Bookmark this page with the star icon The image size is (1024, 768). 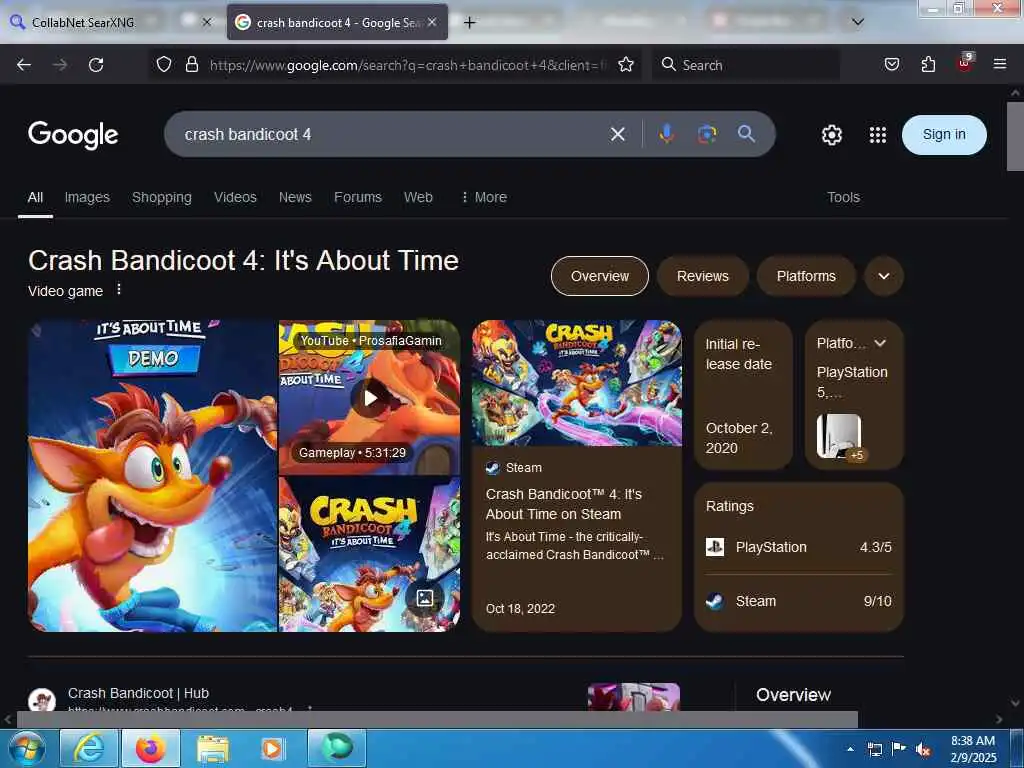[626, 65]
